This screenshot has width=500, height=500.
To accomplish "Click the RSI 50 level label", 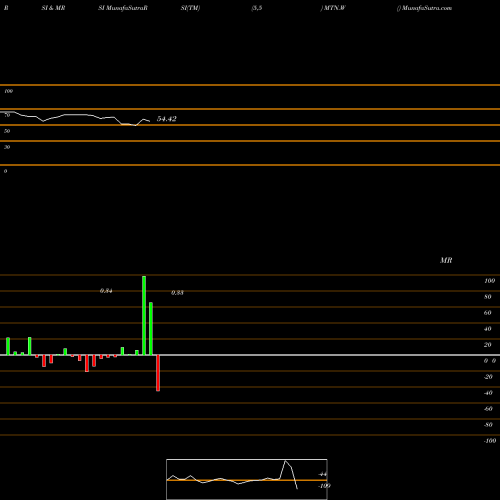I will click(7, 131).
